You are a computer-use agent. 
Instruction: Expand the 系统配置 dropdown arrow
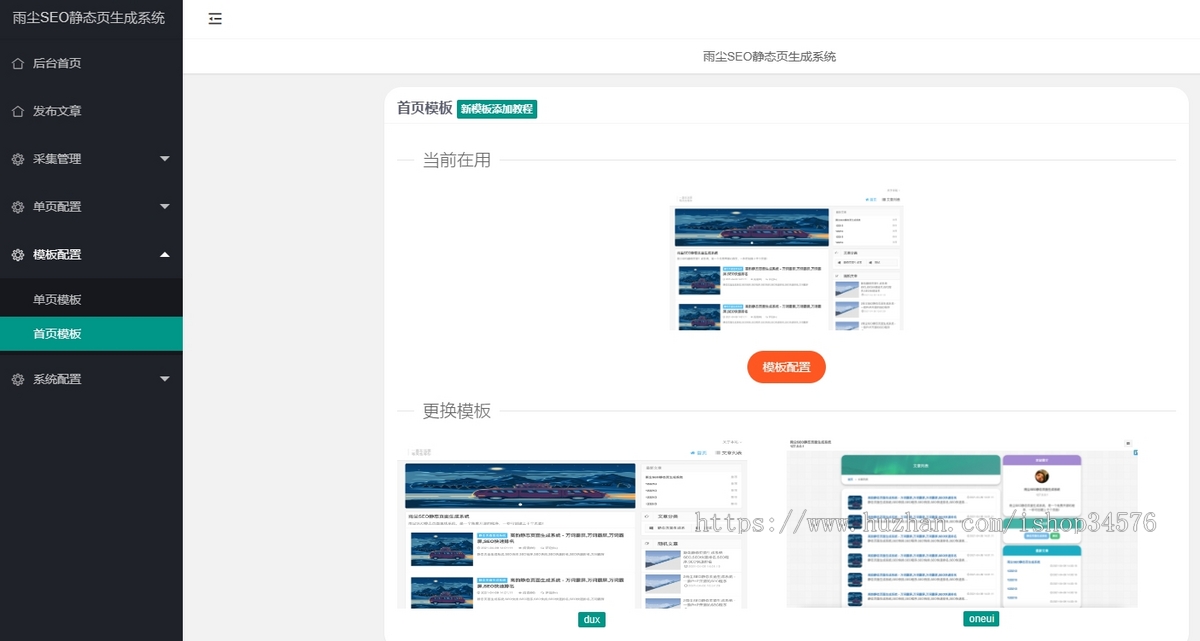coord(165,380)
